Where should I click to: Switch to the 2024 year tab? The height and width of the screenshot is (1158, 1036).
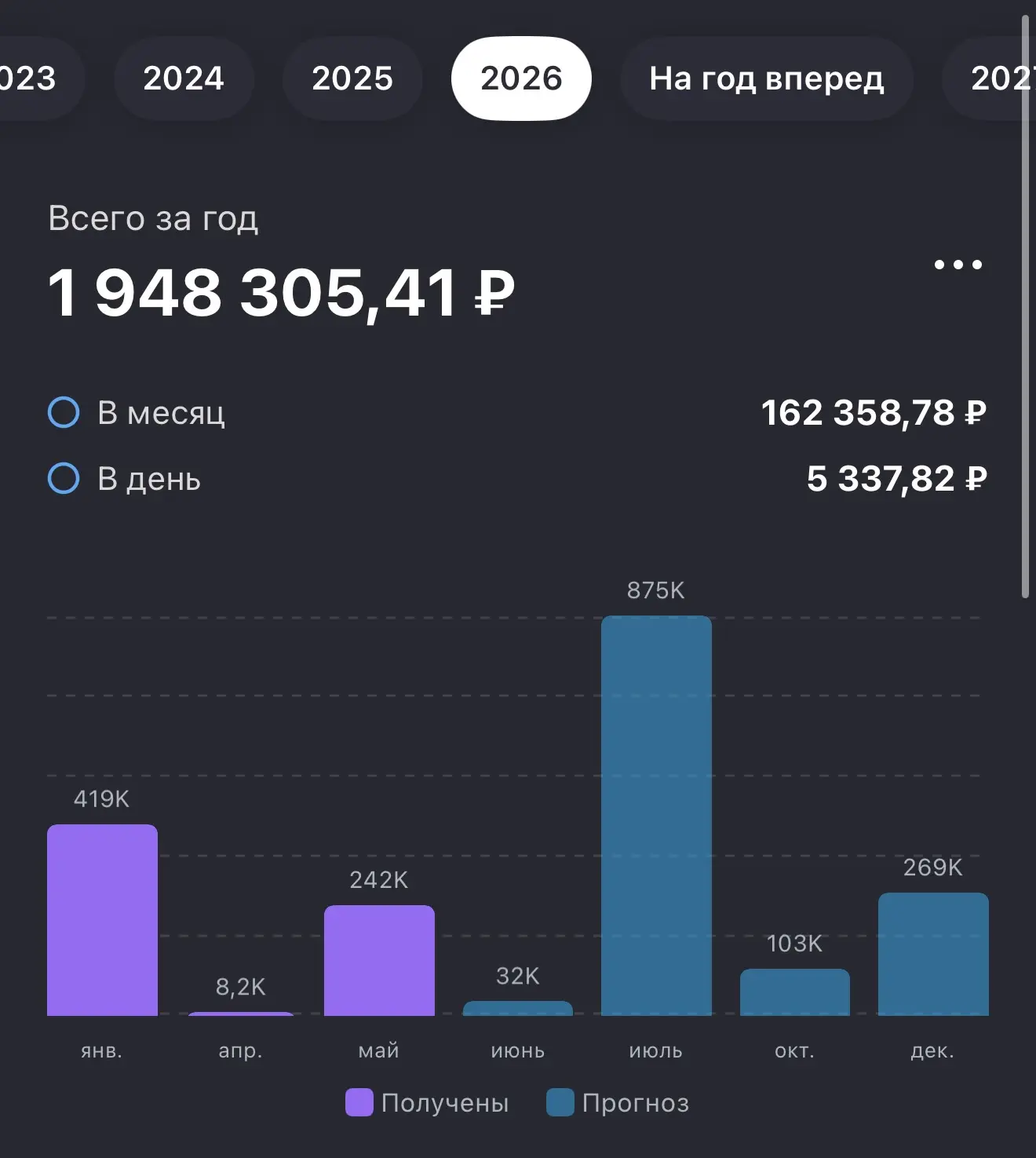click(184, 79)
